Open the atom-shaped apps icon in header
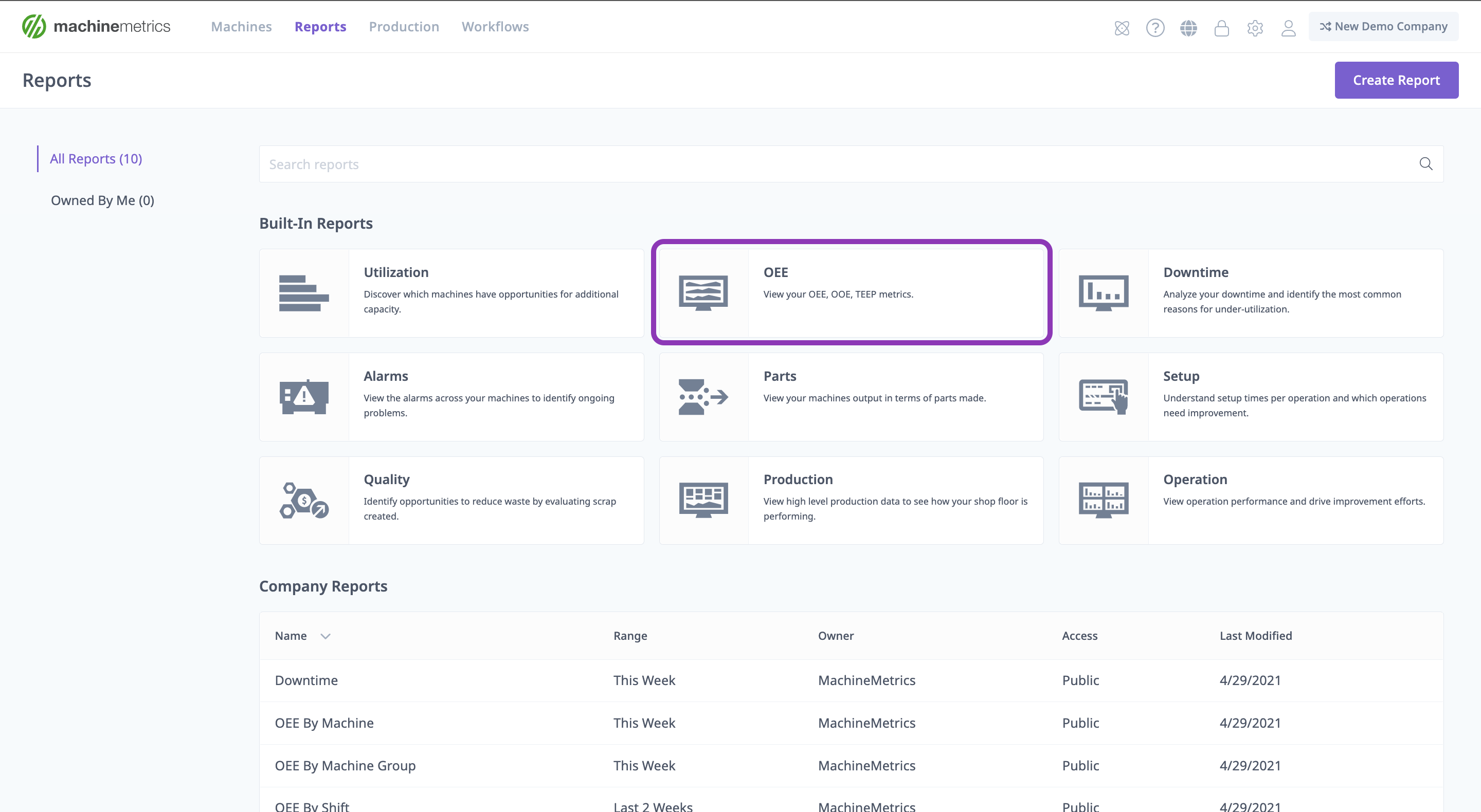This screenshot has height=812, width=1481. coord(1122,28)
